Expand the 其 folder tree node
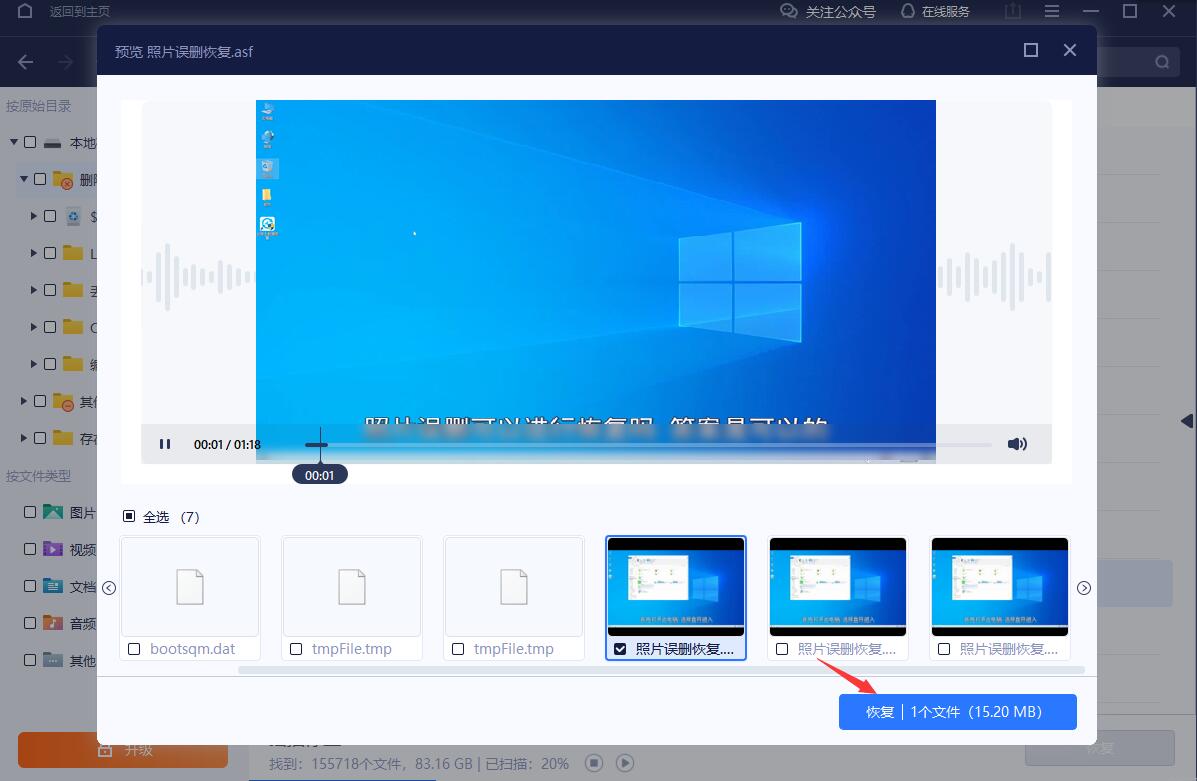Viewport: 1197px width, 781px height. [24, 401]
